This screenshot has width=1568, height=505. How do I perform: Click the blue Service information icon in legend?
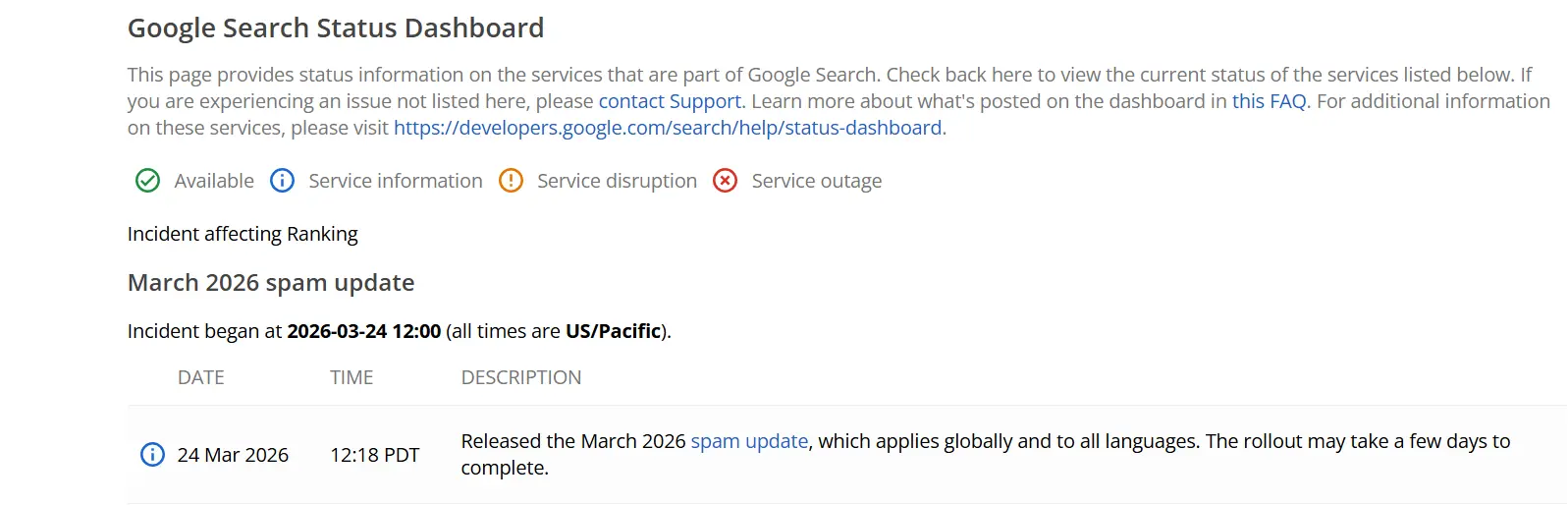[282, 181]
